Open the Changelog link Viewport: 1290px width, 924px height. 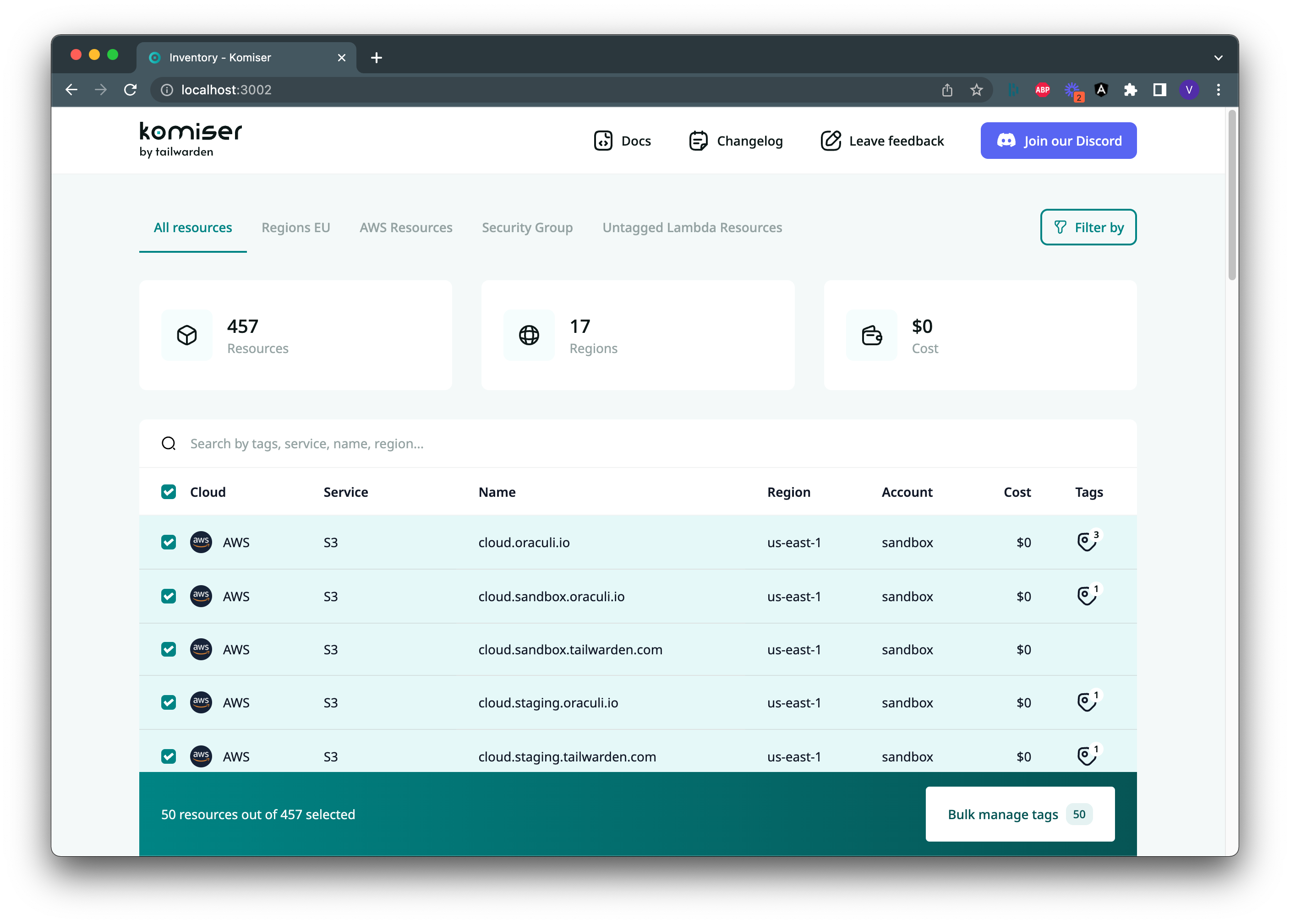pyautogui.click(x=735, y=141)
